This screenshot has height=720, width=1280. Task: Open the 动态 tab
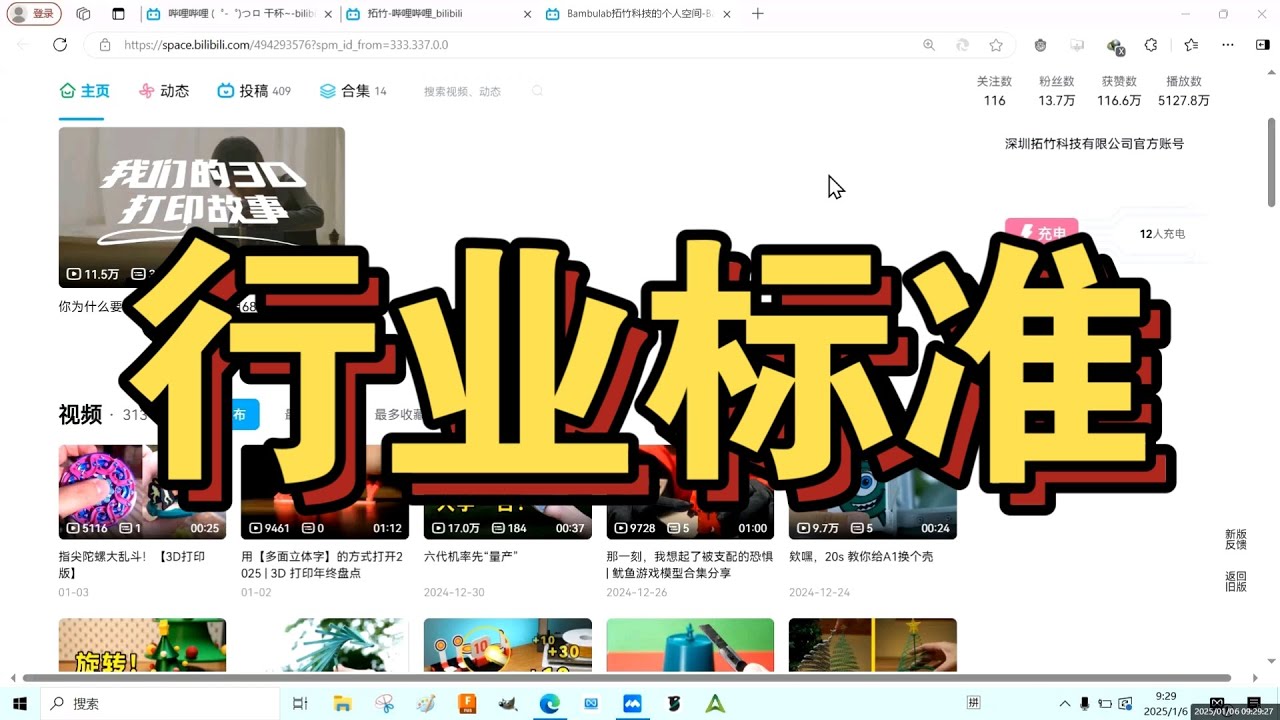tap(164, 91)
